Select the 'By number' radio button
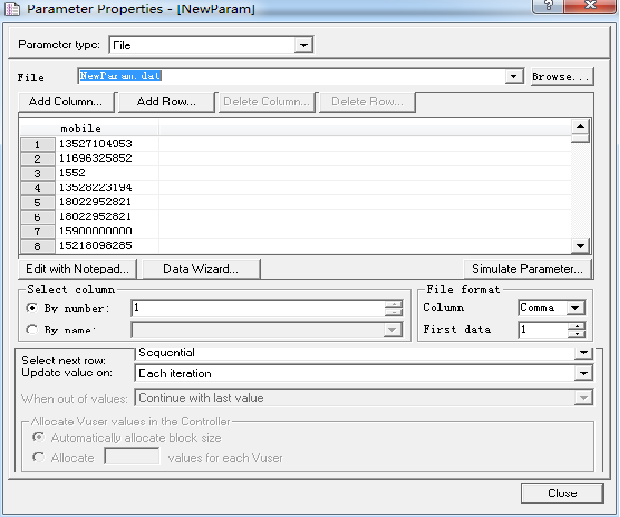The height and width of the screenshot is (517, 620). [x=31, y=308]
